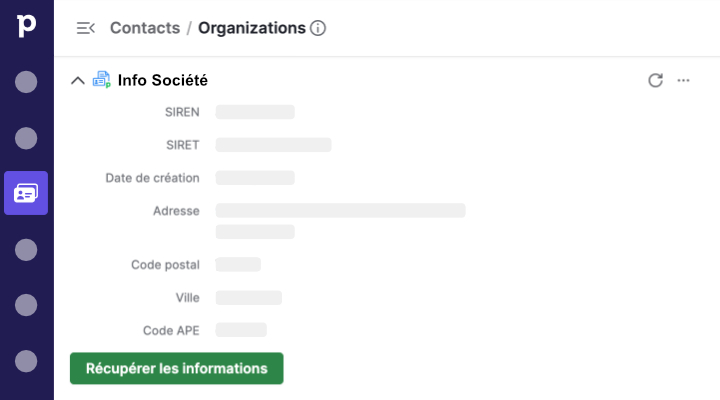The width and height of the screenshot is (720, 400).
Task: Click the Info Société app icon
Action: point(101,80)
